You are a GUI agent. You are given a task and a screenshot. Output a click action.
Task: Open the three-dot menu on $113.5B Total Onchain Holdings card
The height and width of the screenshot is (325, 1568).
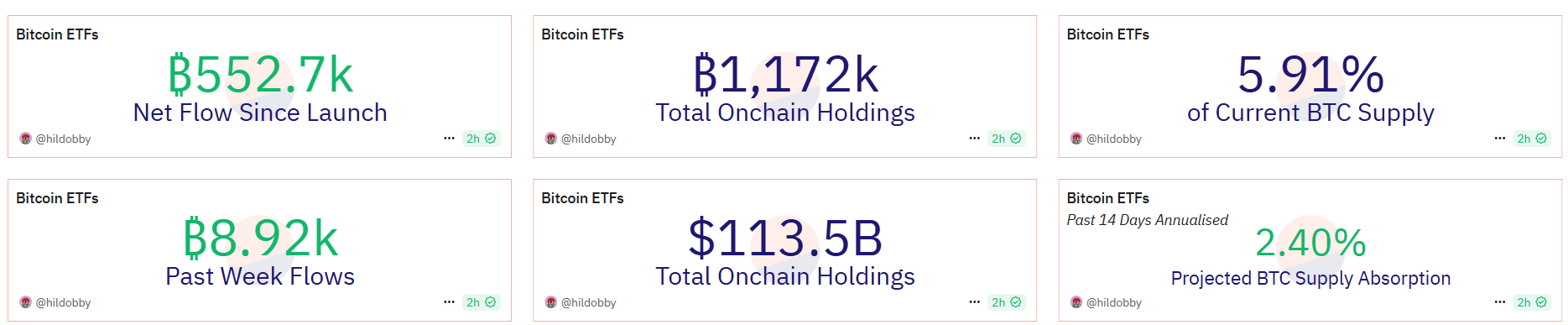pos(974,302)
